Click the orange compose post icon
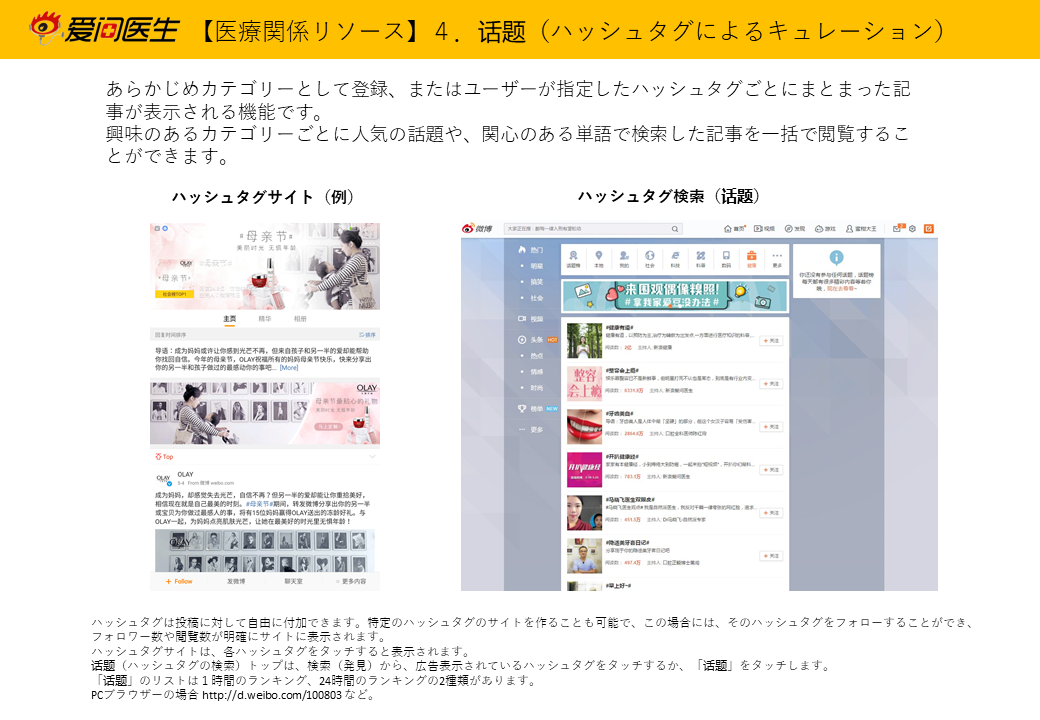The width and height of the screenshot is (1040, 720). pos(928,228)
